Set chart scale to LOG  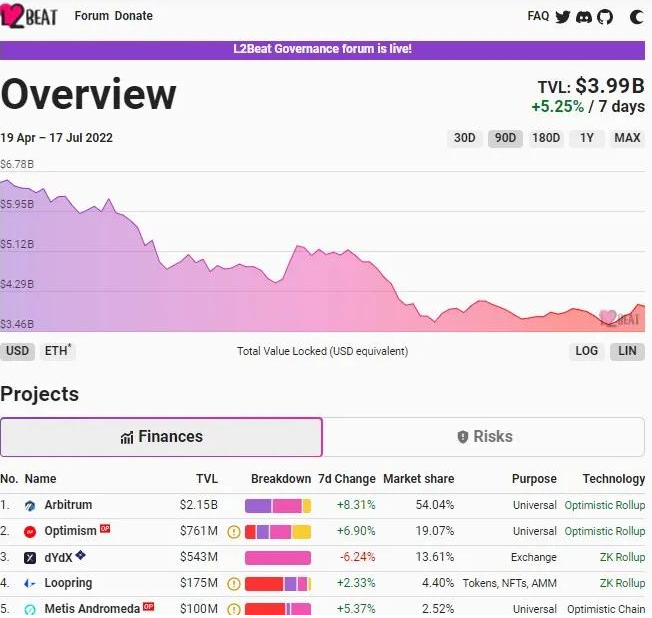pos(587,351)
